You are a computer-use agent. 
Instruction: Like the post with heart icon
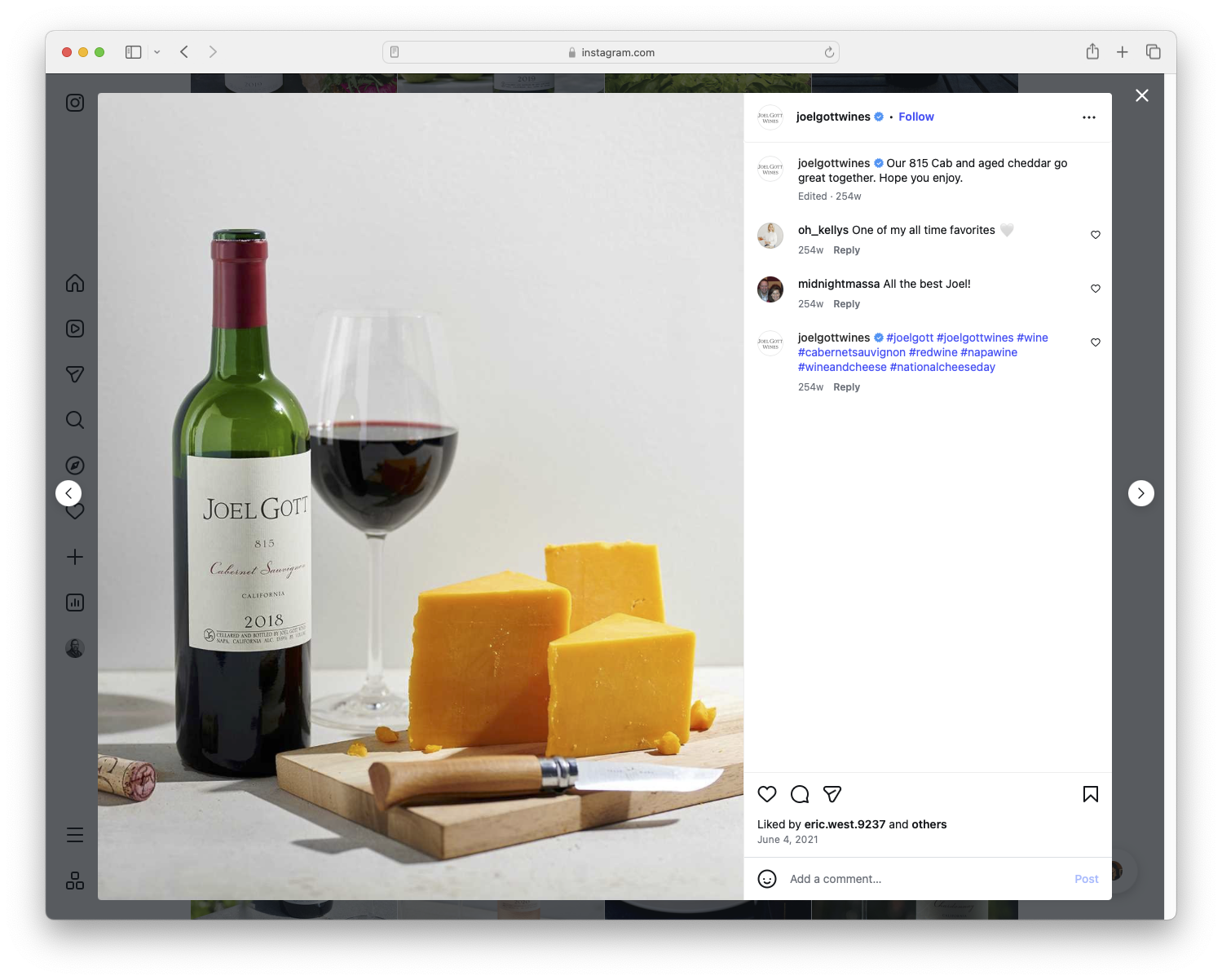tap(767, 794)
